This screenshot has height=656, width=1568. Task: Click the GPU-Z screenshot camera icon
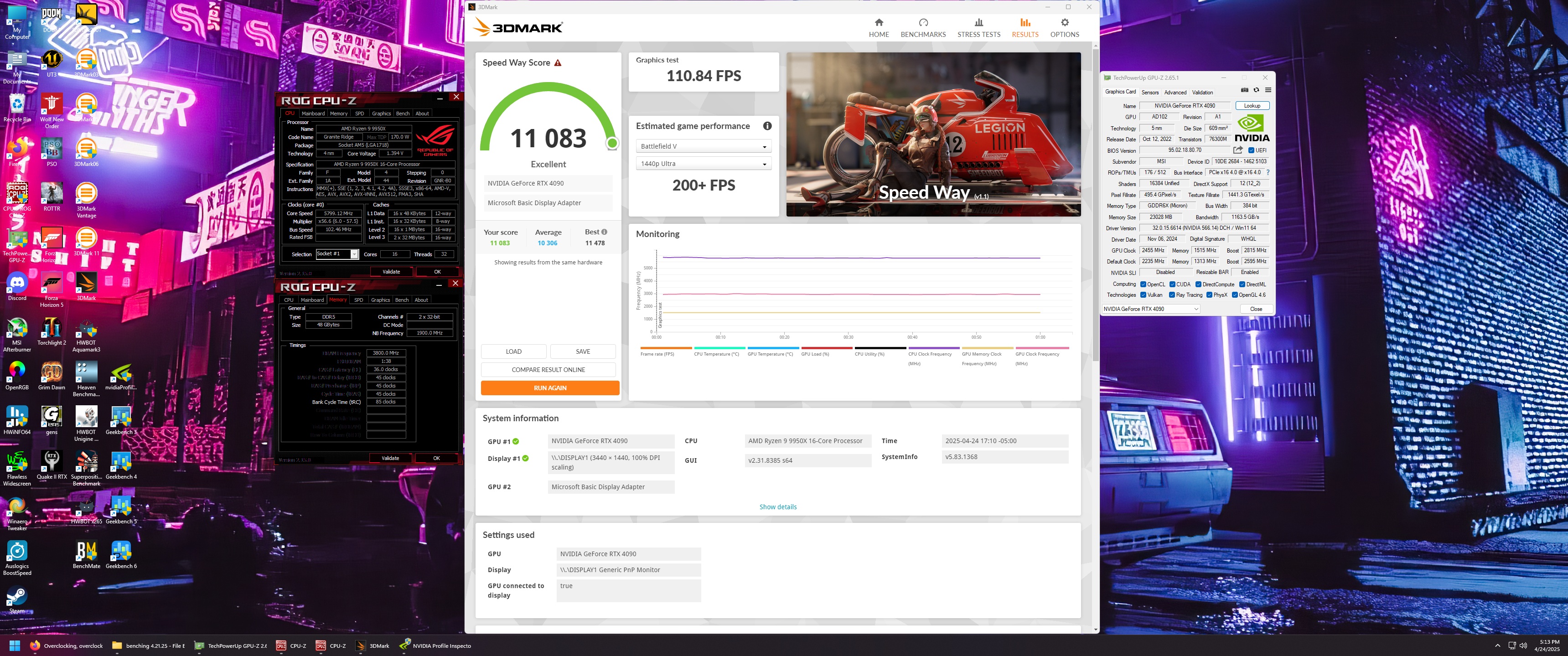1244,90
